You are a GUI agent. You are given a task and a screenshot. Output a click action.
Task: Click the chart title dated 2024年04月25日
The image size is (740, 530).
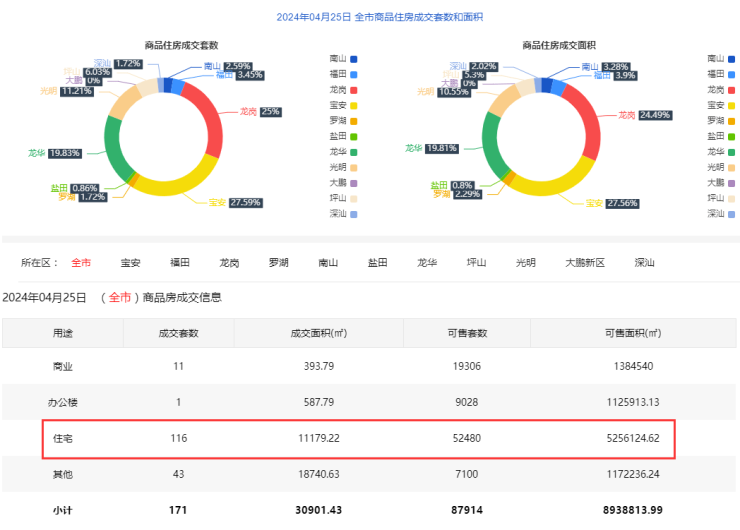370,17
